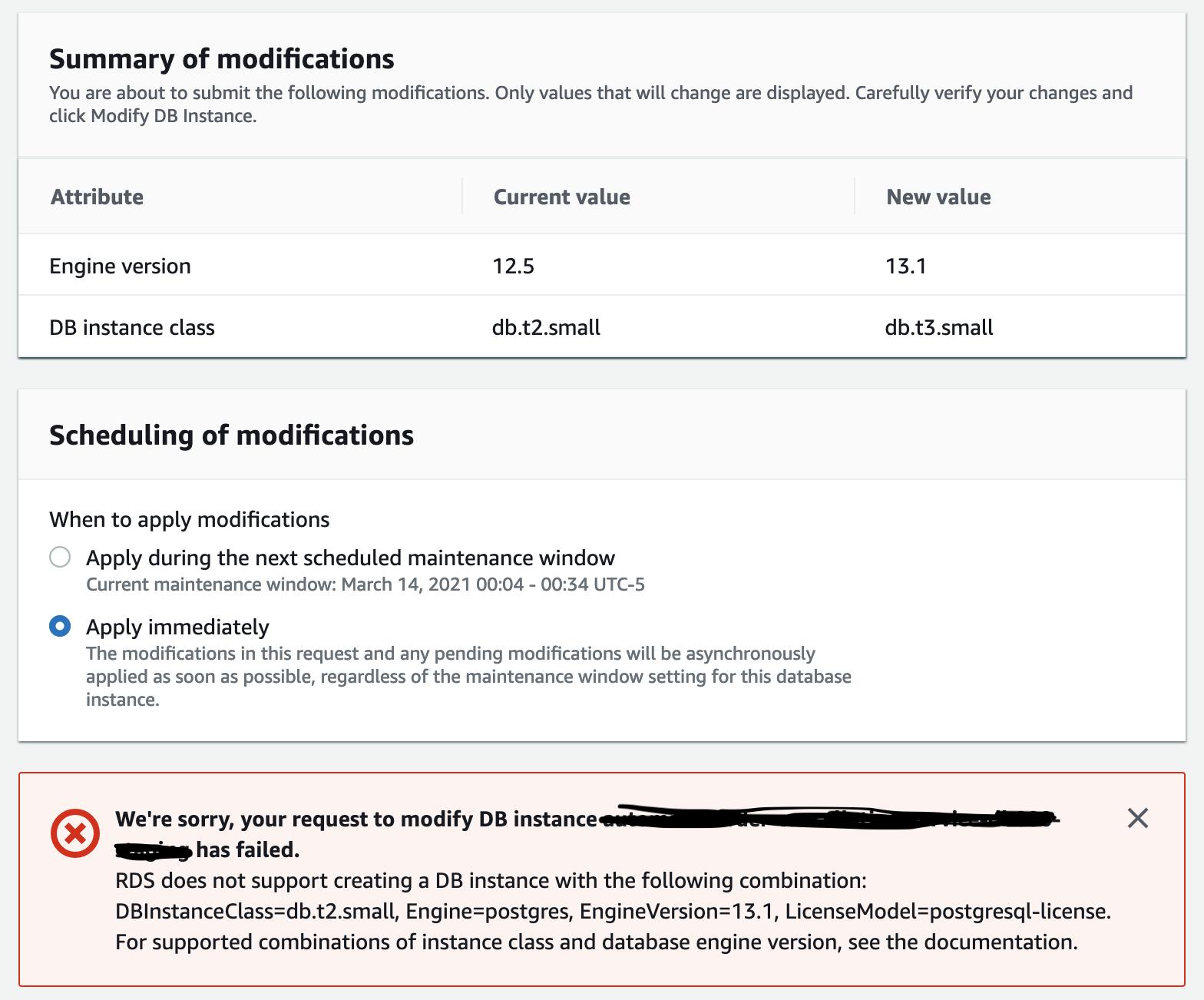The width and height of the screenshot is (1204, 1000).
Task: Click the 13.1 new engine version cell
Action: tap(905, 266)
